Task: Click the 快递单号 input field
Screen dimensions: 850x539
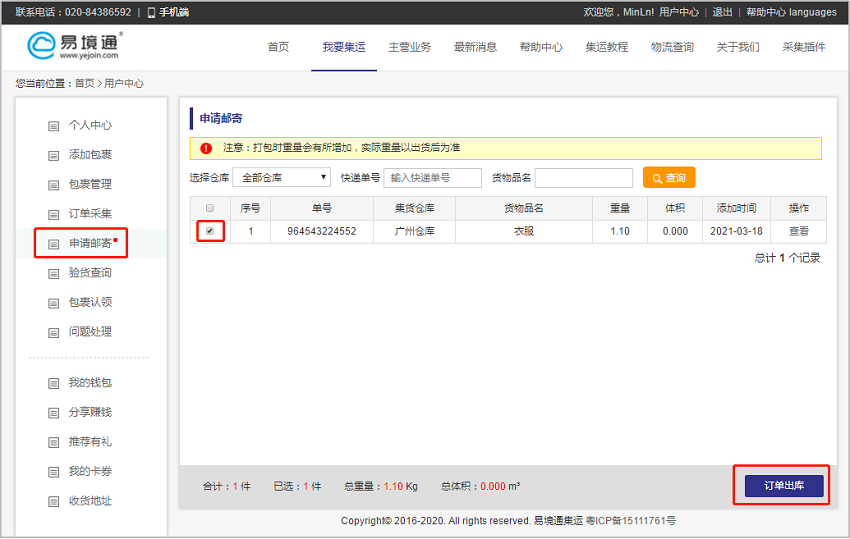Action: (432, 178)
